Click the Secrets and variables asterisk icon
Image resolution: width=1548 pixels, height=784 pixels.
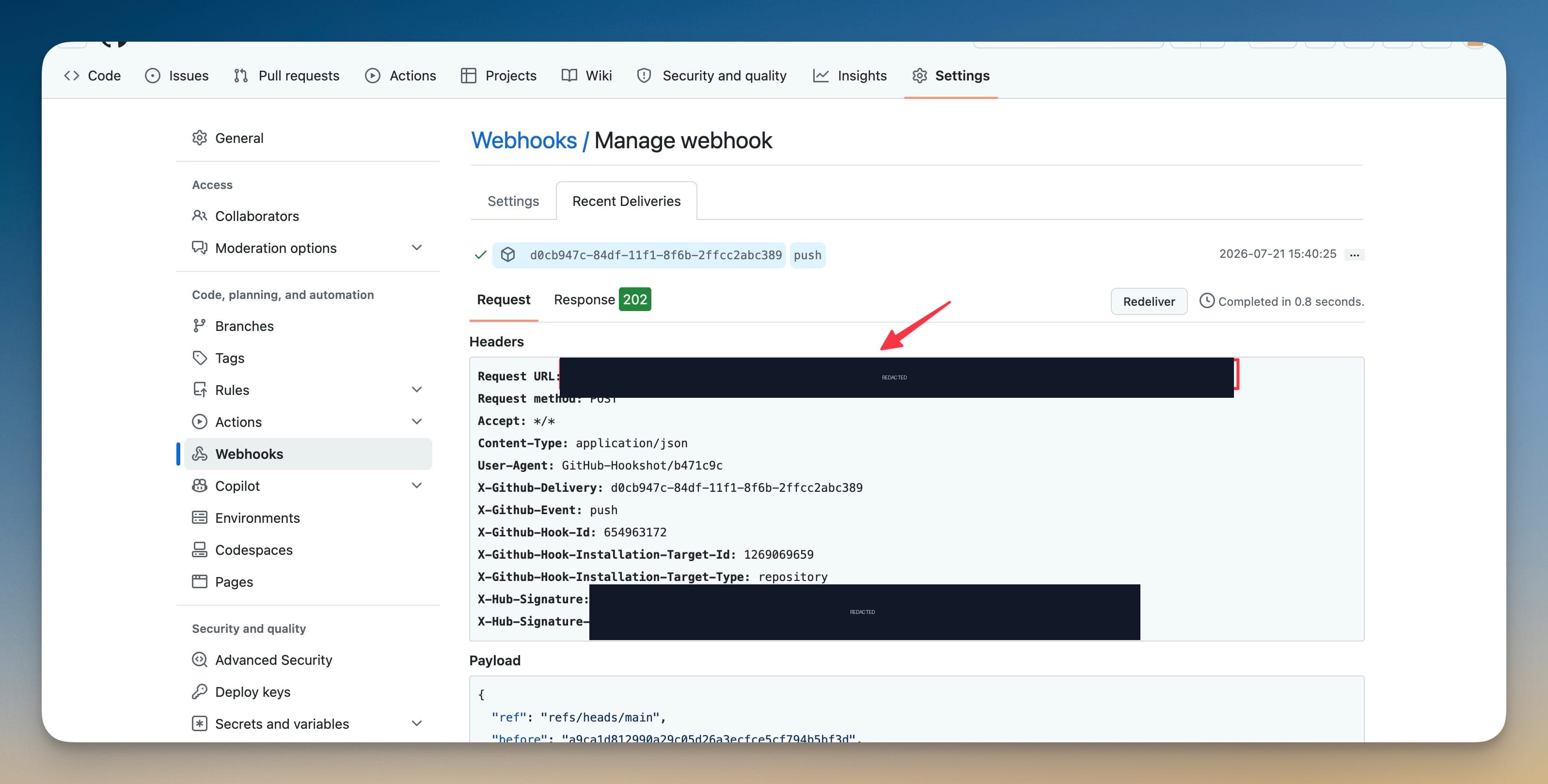pos(200,723)
